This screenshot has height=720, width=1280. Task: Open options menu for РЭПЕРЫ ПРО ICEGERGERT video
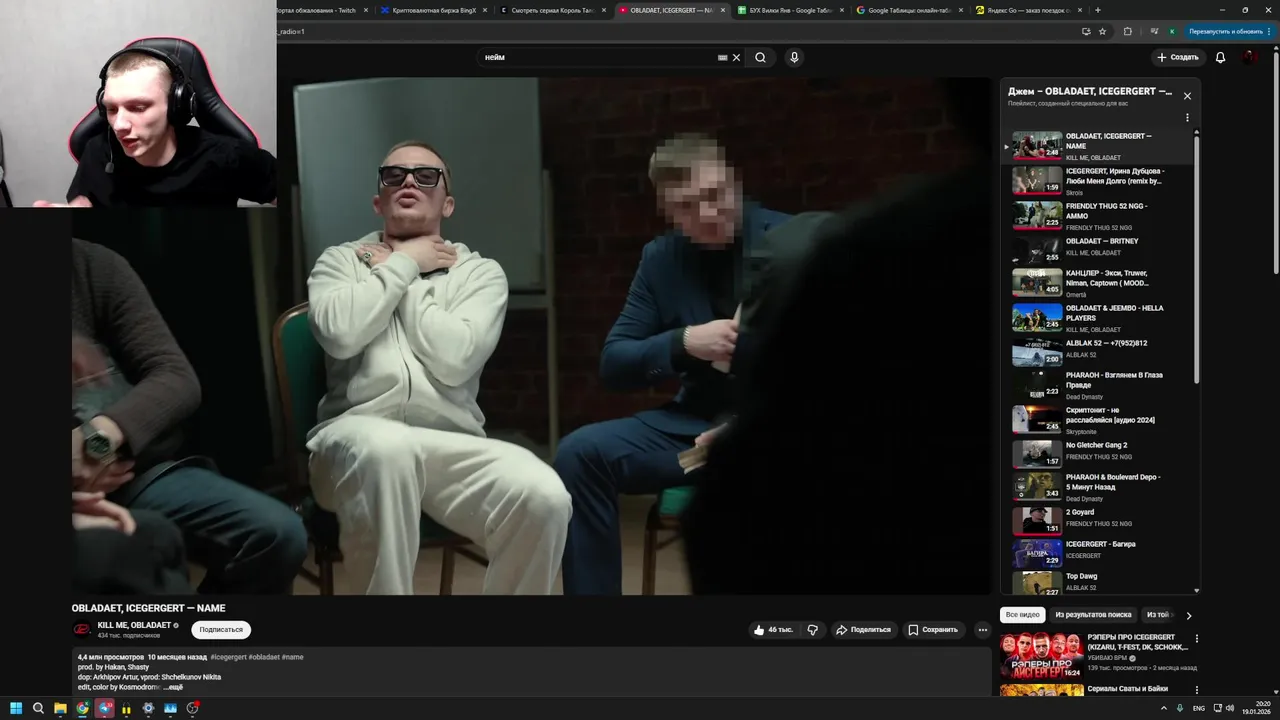click(x=1196, y=638)
